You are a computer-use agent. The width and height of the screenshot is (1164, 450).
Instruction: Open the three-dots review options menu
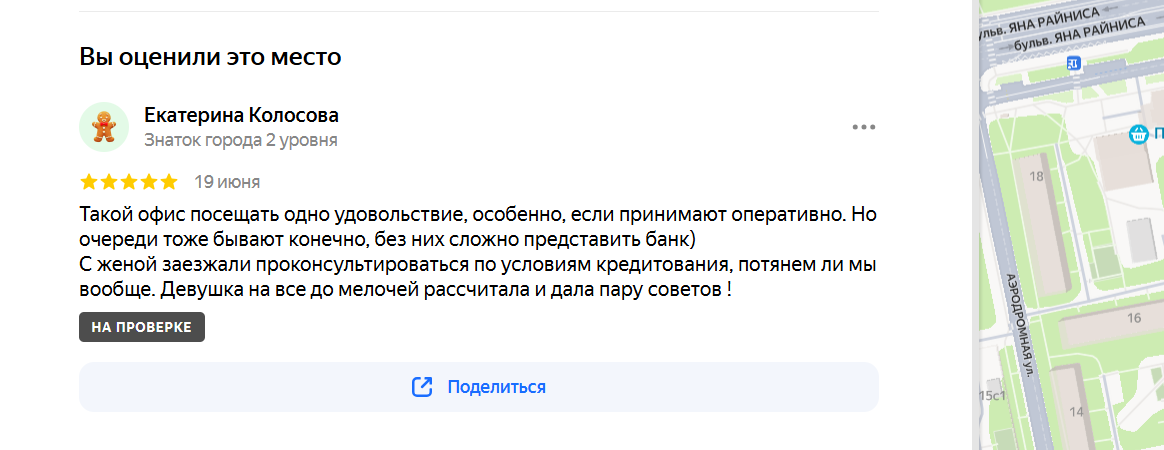[x=863, y=127]
